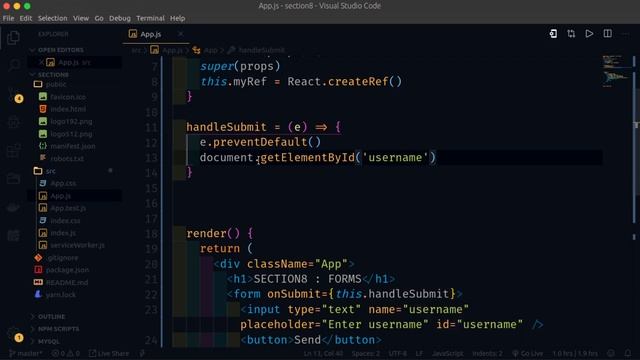This screenshot has width=640, height=360.
Task: Place cursor on the e.preventDefault() line
Action: coord(260,142)
